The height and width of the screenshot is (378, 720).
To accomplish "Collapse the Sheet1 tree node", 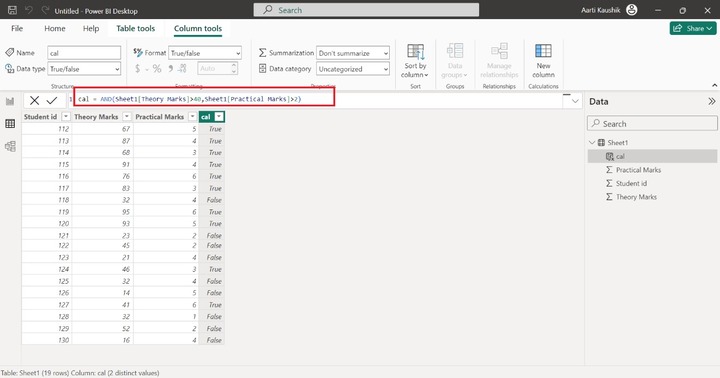I will pyautogui.click(x=592, y=143).
